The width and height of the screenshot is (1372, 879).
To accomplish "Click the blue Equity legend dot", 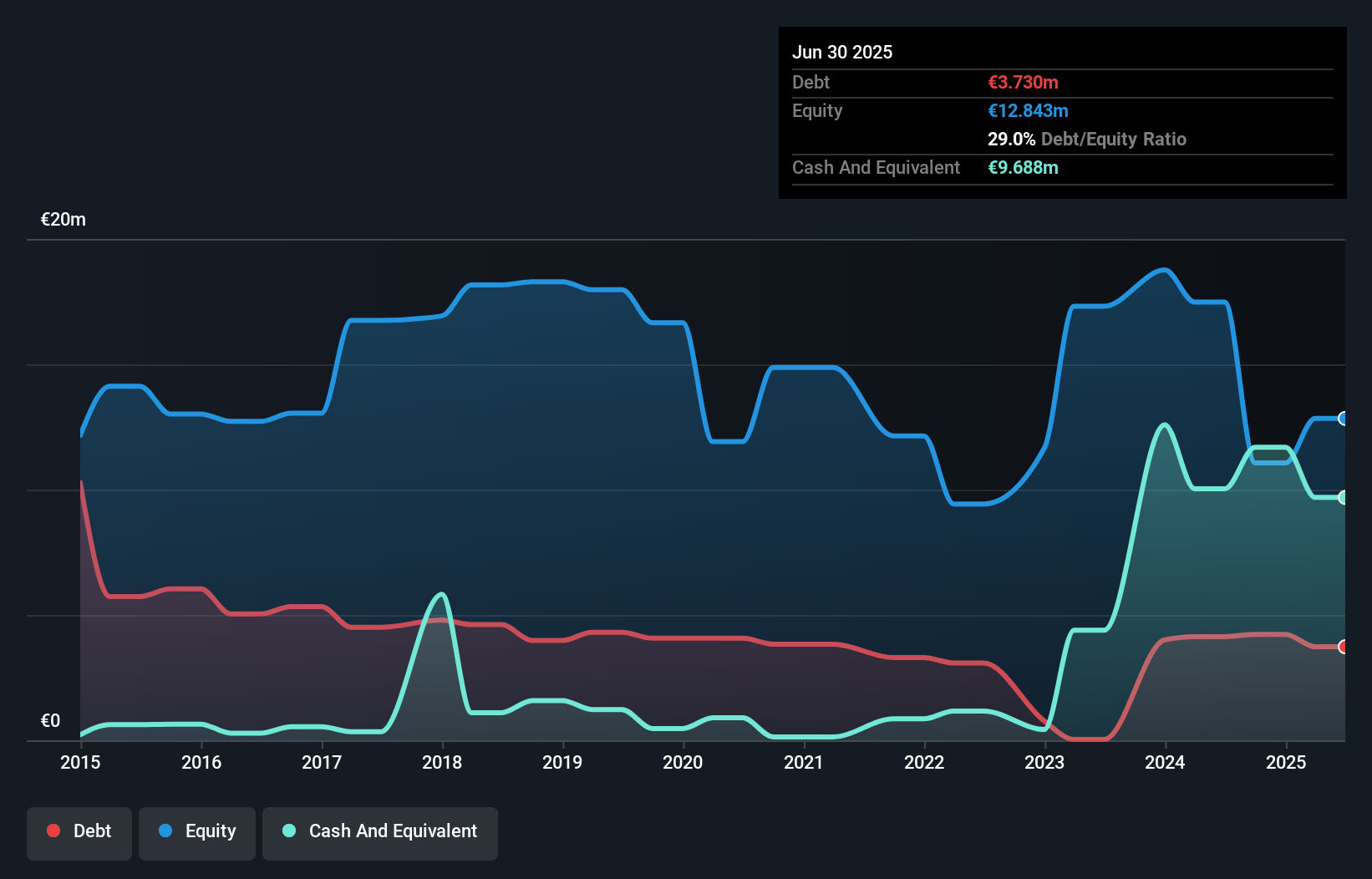I will point(165,831).
